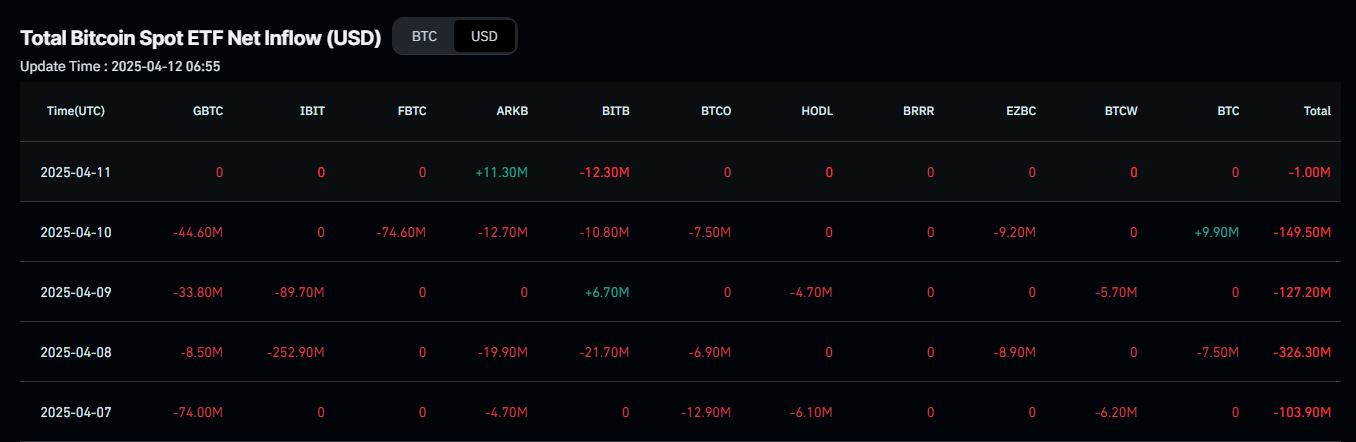The width and height of the screenshot is (1356, 442).
Task: Click the GBTC column header
Action: 207,111
